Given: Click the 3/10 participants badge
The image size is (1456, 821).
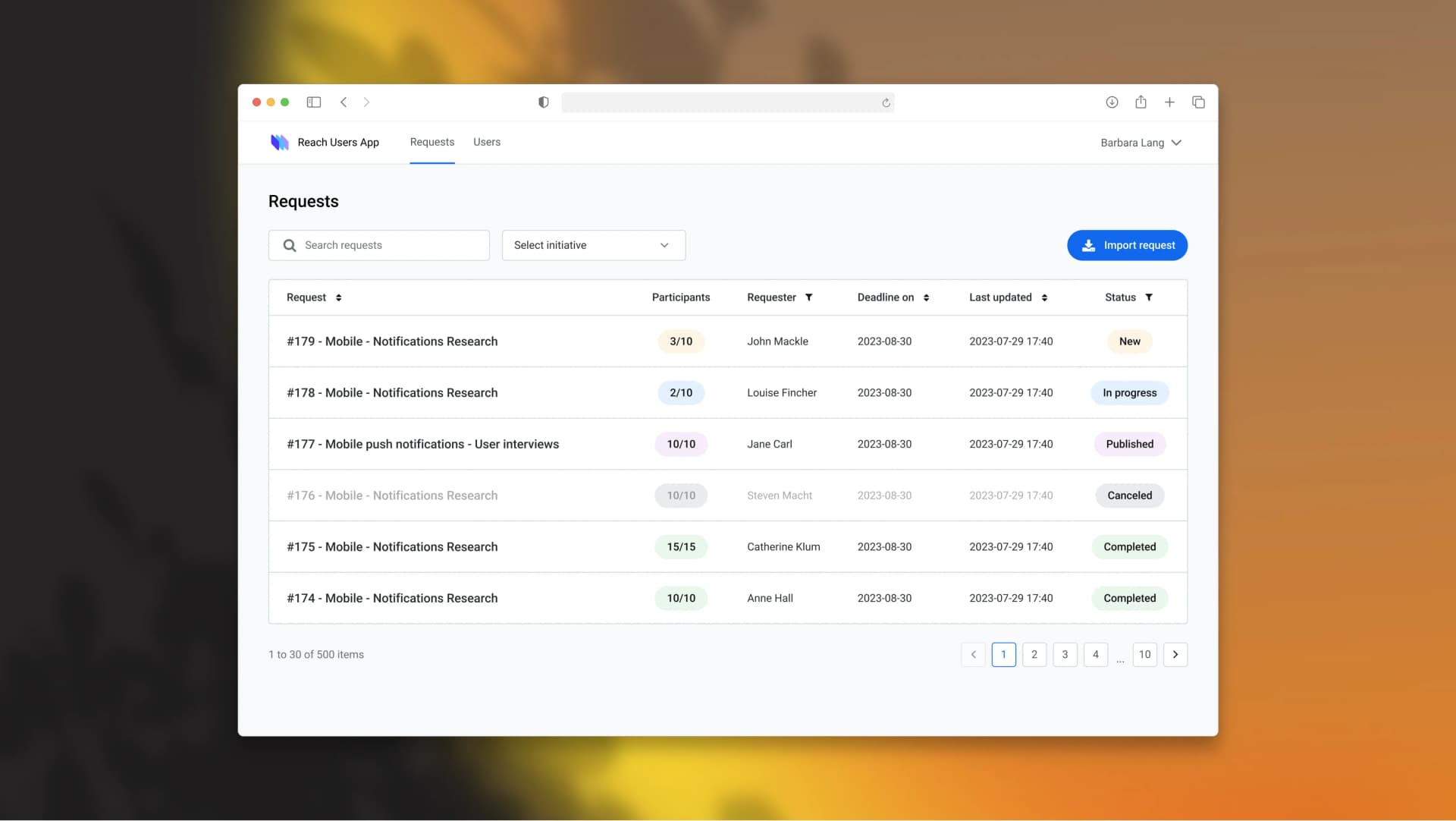Looking at the screenshot, I should tap(681, 342).
